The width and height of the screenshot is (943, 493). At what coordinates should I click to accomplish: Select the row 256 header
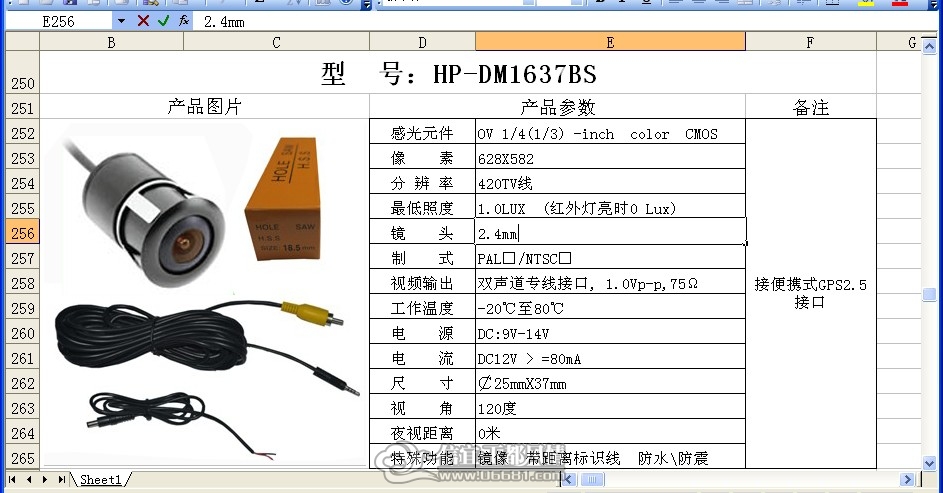pyautogui.click(x=22, y=233)
